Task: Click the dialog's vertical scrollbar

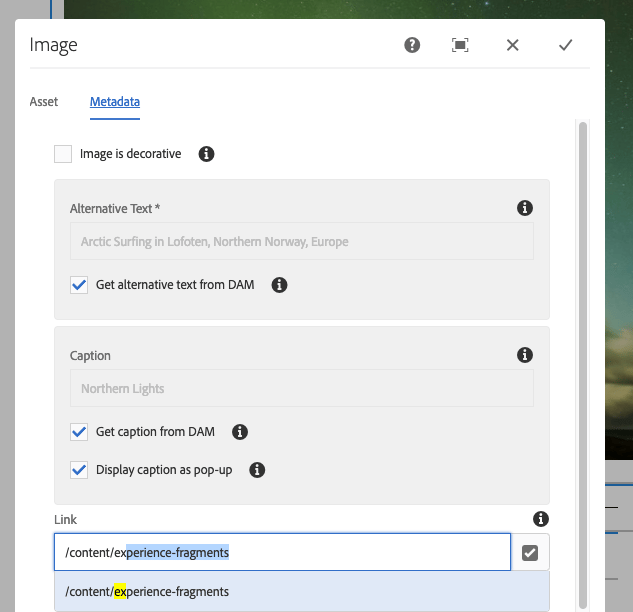Action: [x=583, y=365]
